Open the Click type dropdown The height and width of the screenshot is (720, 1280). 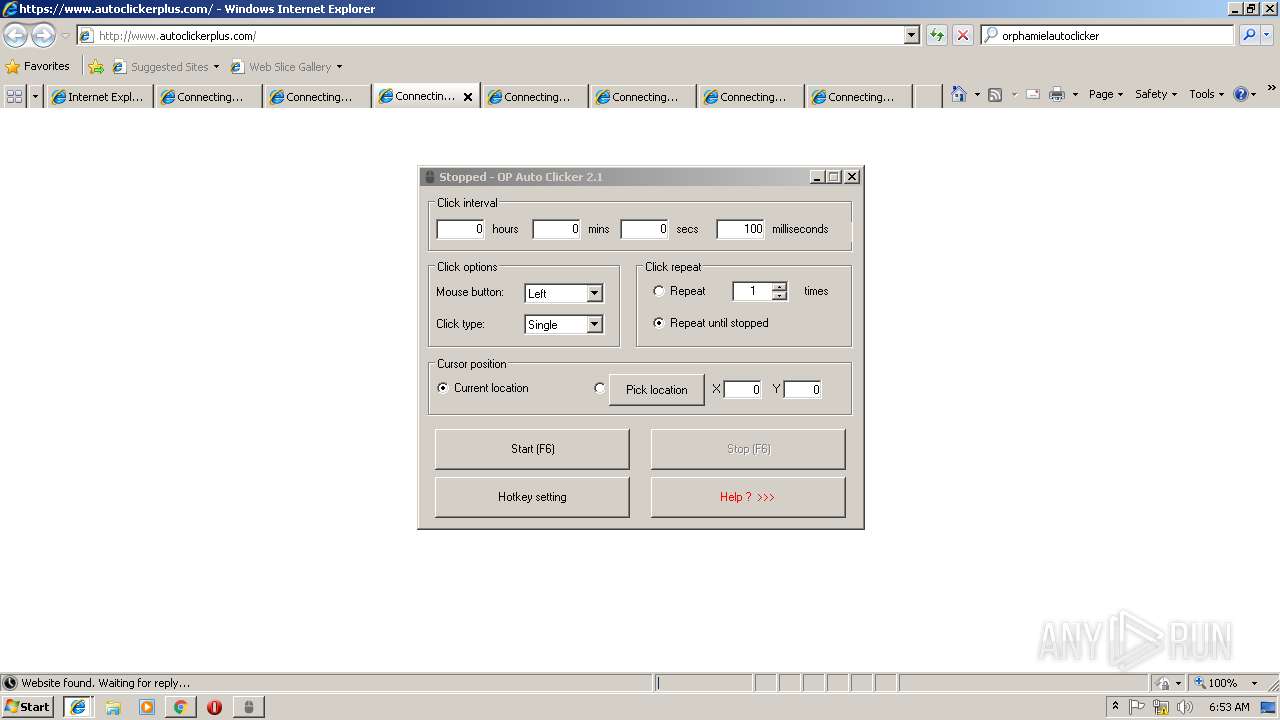(595, 324)
